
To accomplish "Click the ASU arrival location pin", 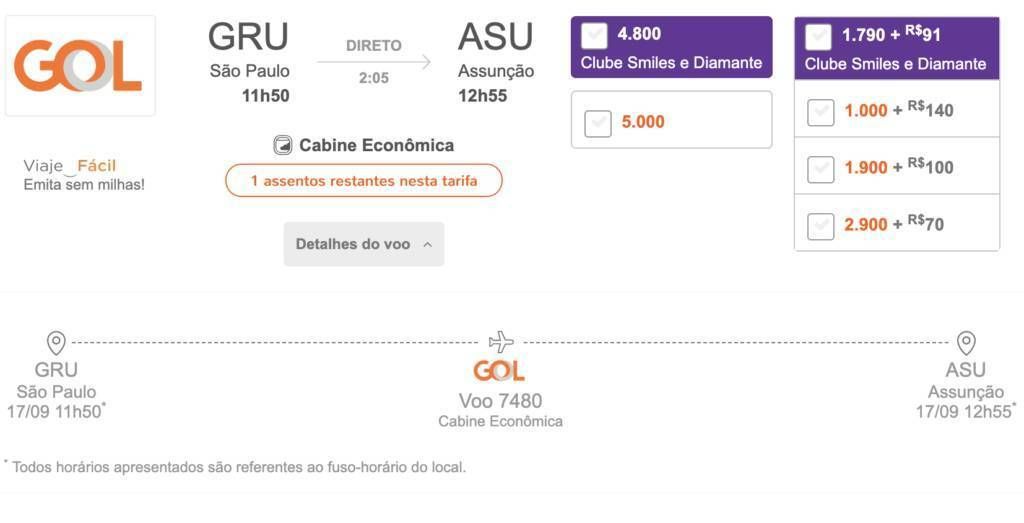I will click(966, 343).
